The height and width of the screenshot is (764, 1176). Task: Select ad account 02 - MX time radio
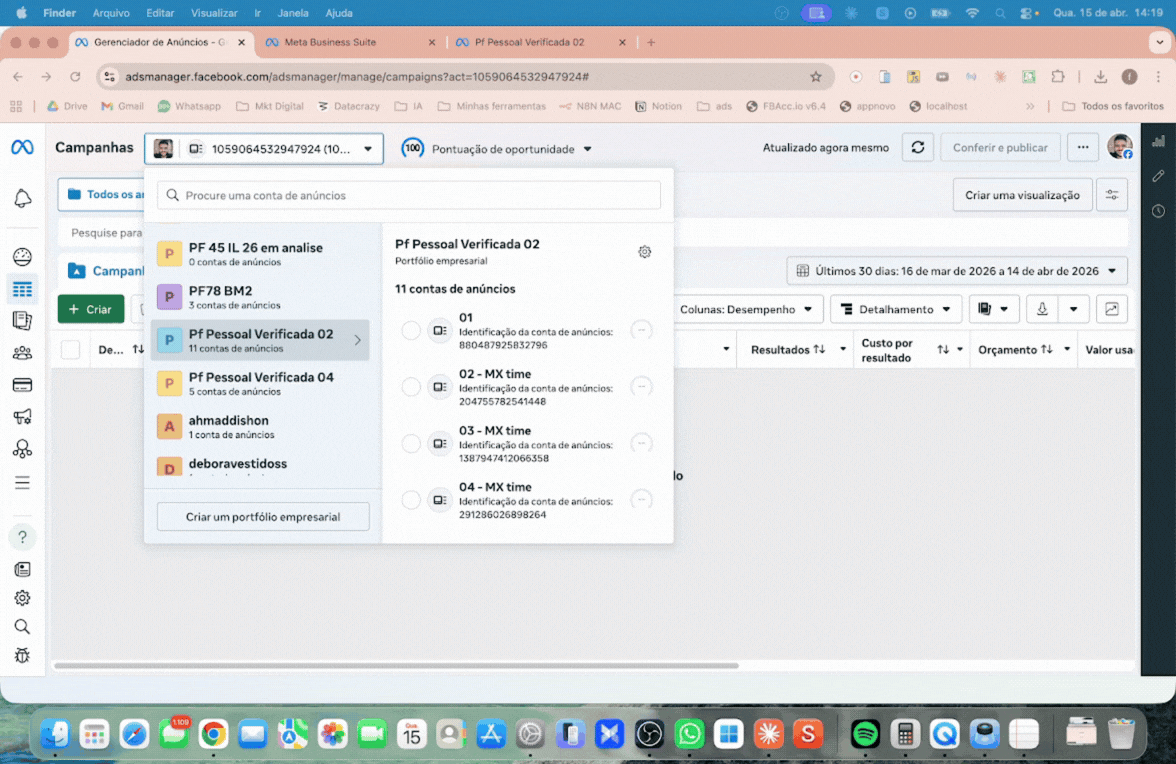pos(410,387)
